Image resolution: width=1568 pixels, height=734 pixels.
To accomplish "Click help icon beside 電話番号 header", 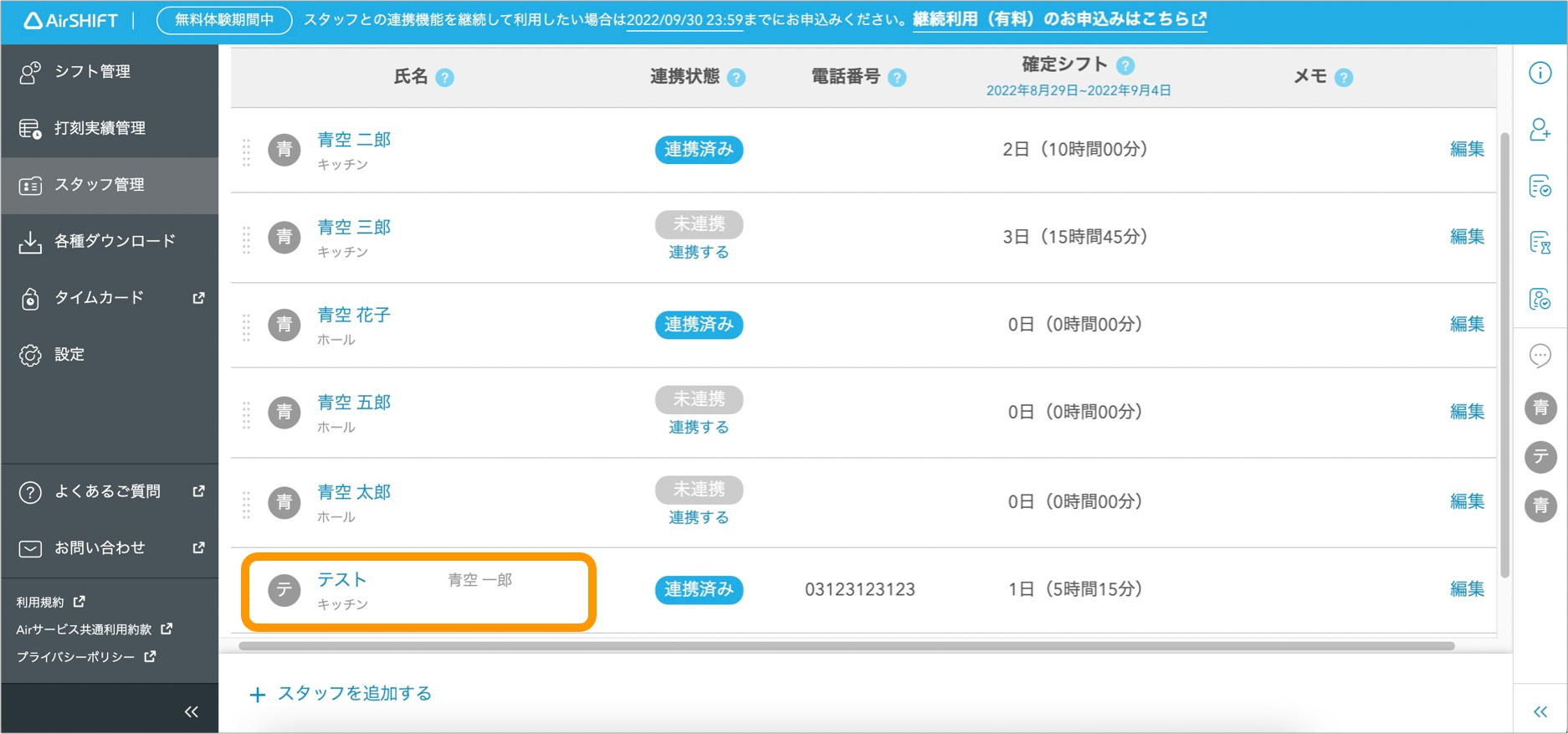I will coord(897,78).
